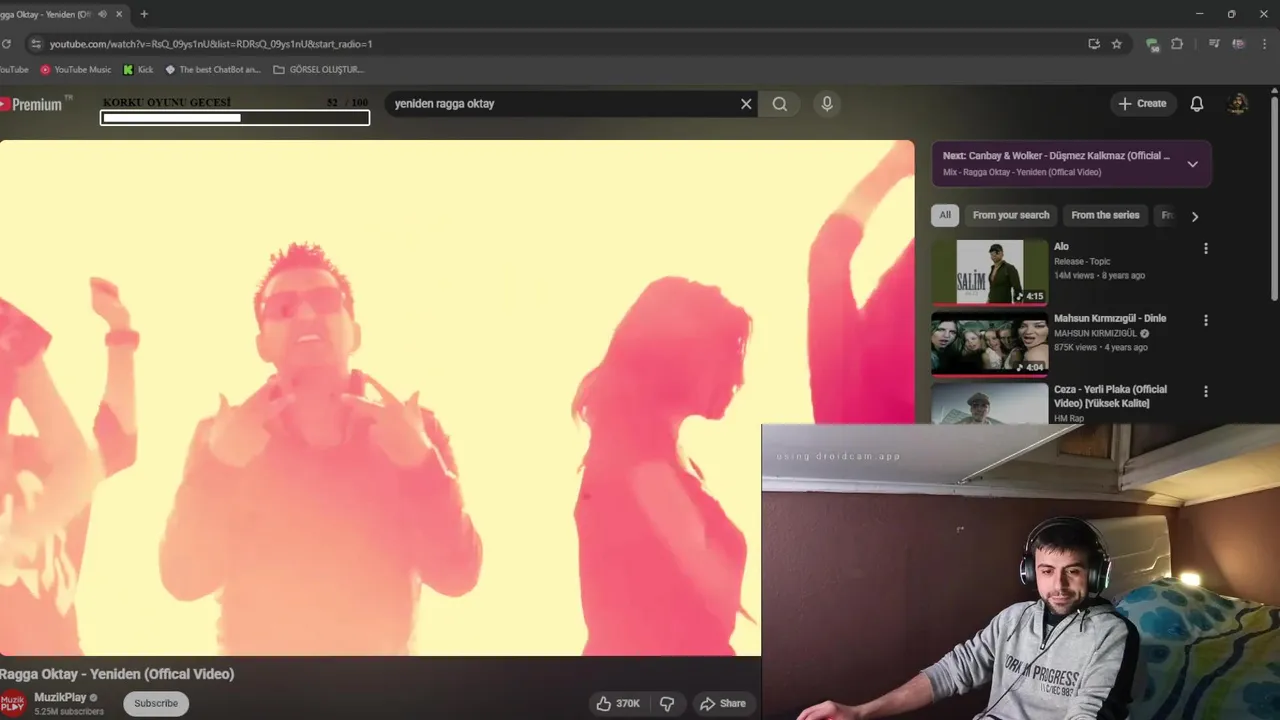Open the Mahsun Kırmızıgül - Dinle thumbnail

click(x=989, y=344)
